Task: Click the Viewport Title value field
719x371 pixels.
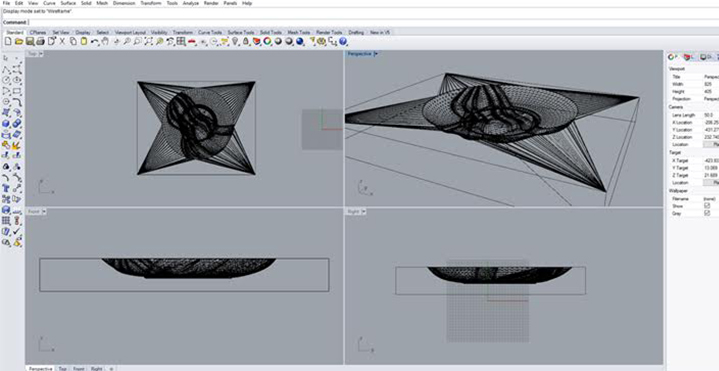Action: (x=711, y=77)
